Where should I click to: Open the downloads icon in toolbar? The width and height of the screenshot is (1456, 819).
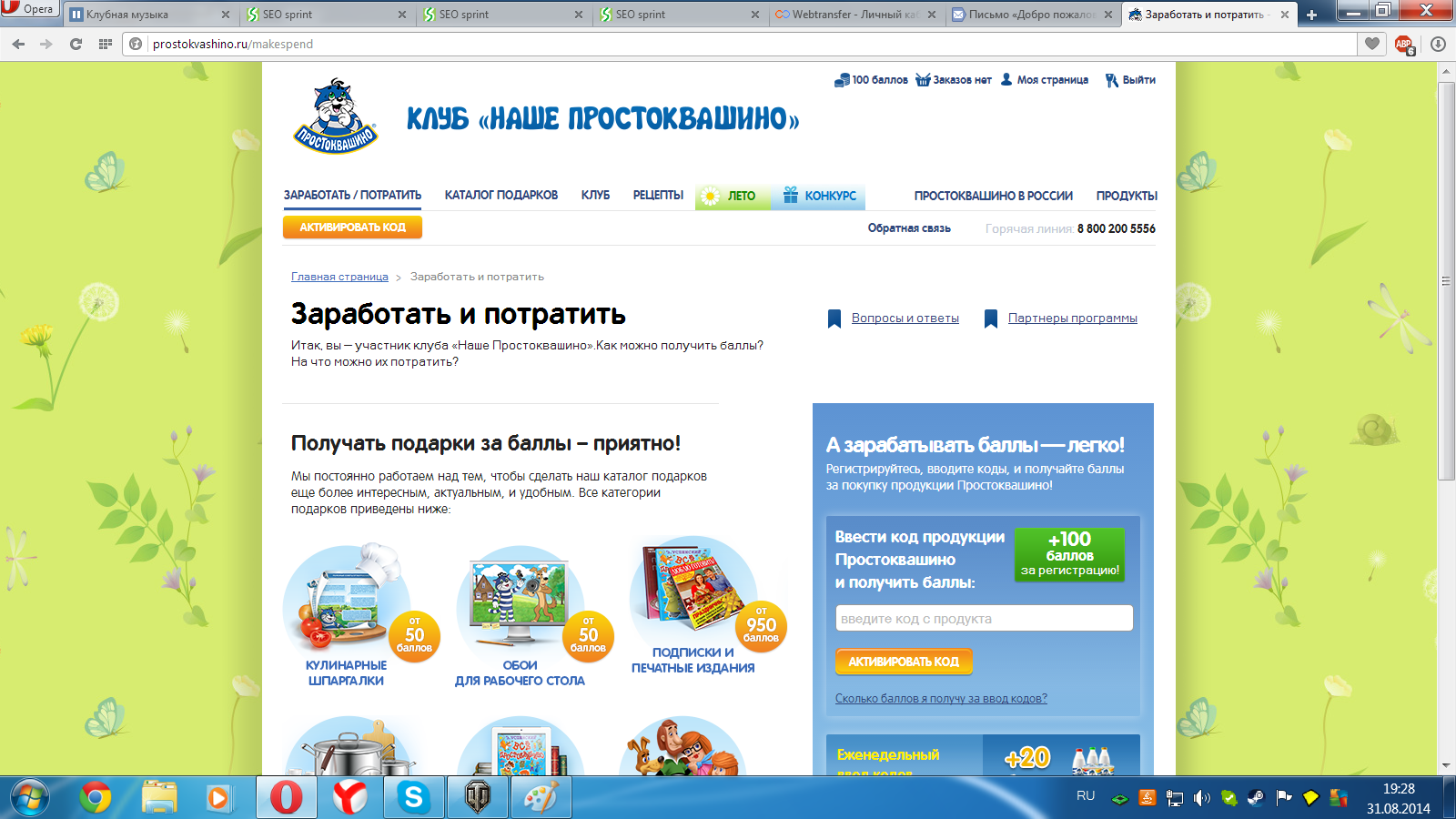1438,44
